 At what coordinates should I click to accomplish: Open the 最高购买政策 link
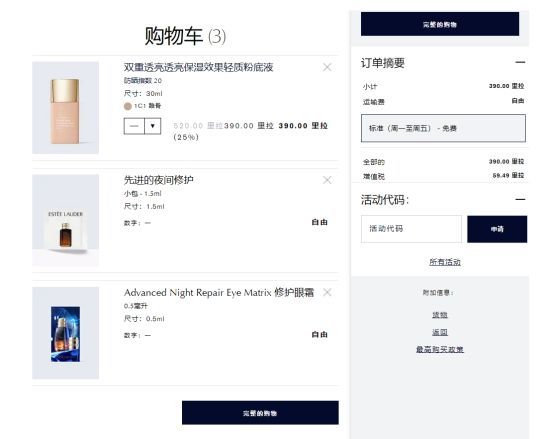pos(440,349)
